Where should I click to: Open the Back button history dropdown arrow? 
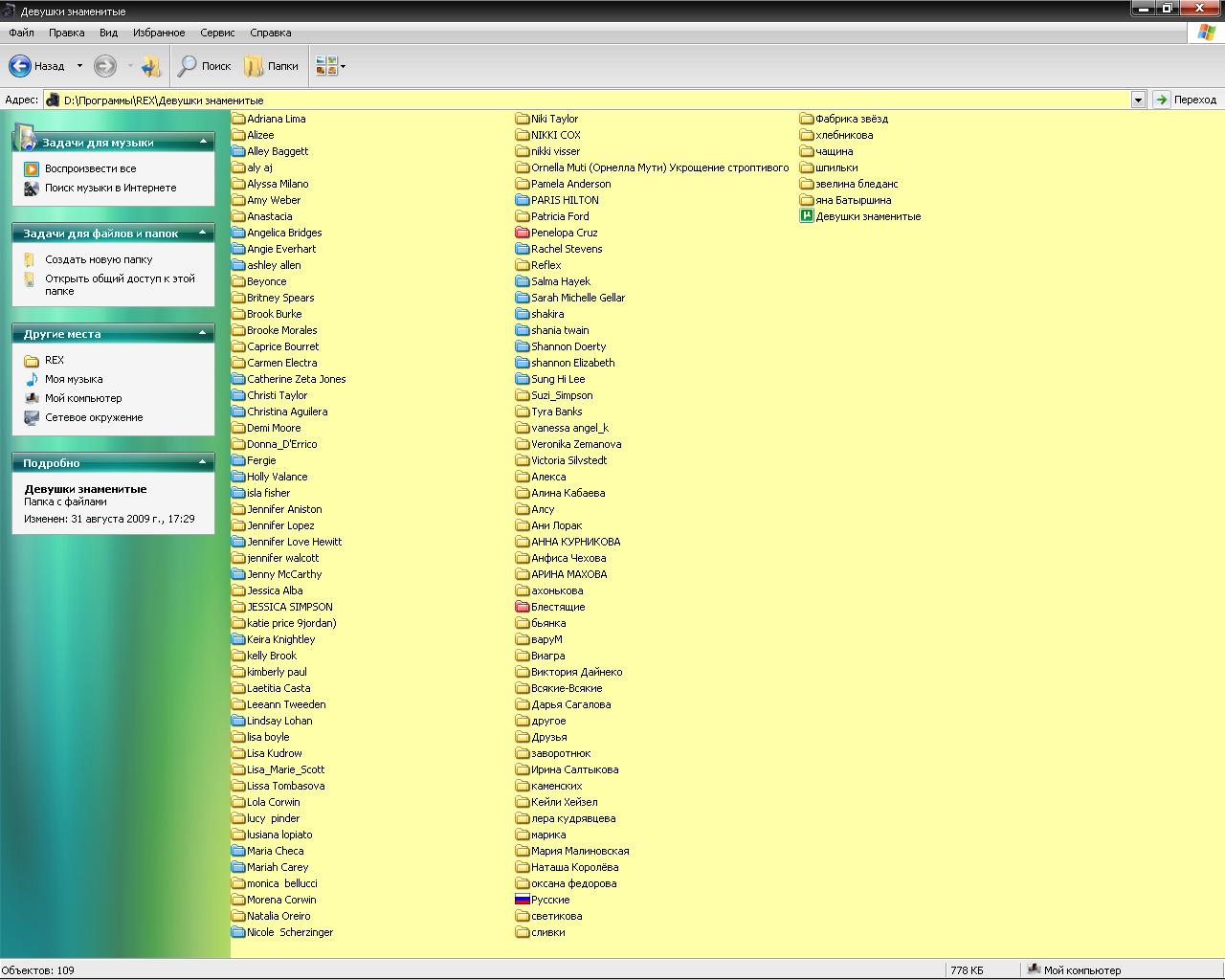coord(79,66)
